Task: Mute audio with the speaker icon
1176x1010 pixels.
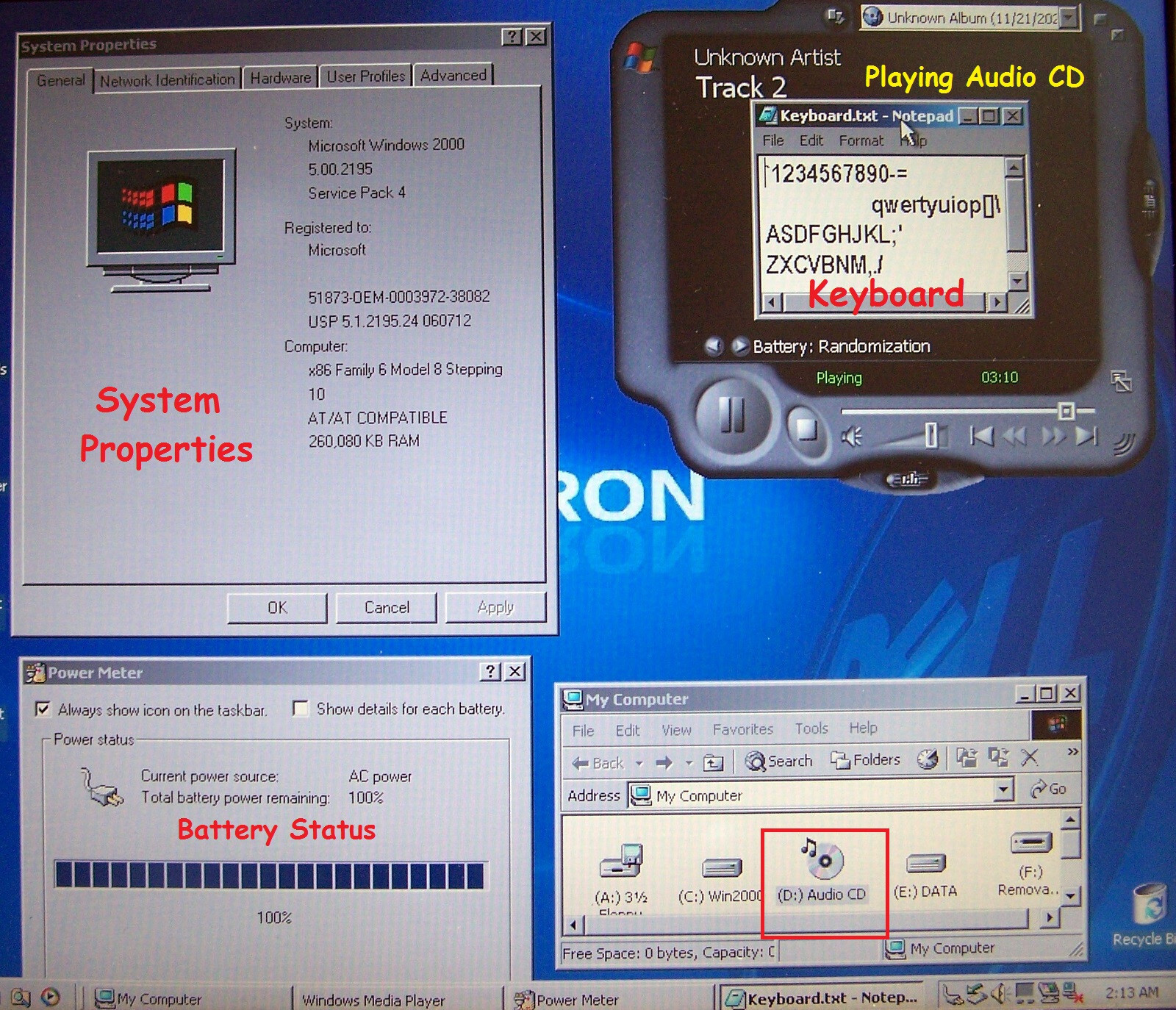Action: point(853,438)
